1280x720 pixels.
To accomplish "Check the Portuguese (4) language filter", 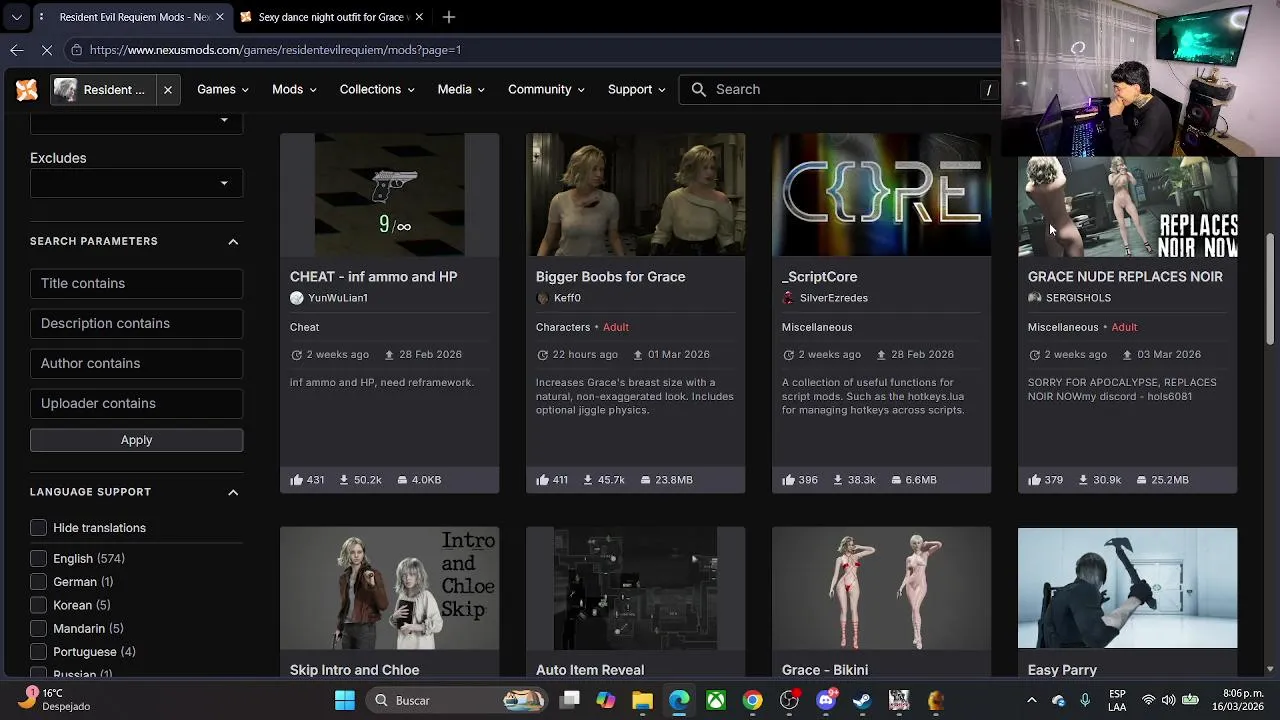I will 38,652.
